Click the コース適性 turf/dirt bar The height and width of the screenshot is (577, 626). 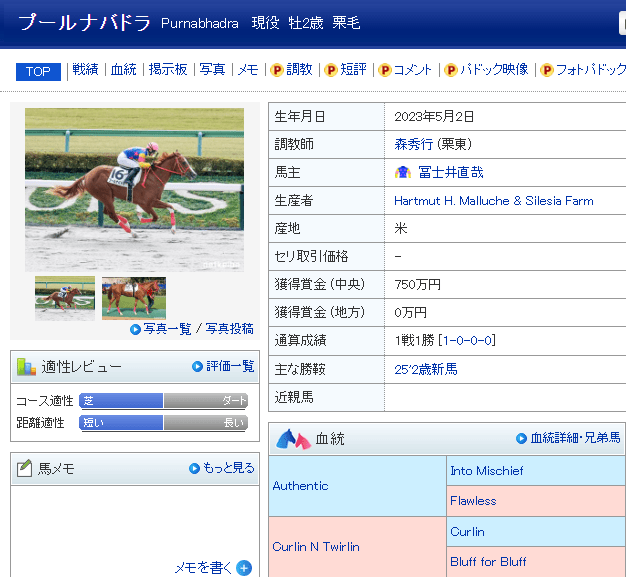[x=164, y=401]
